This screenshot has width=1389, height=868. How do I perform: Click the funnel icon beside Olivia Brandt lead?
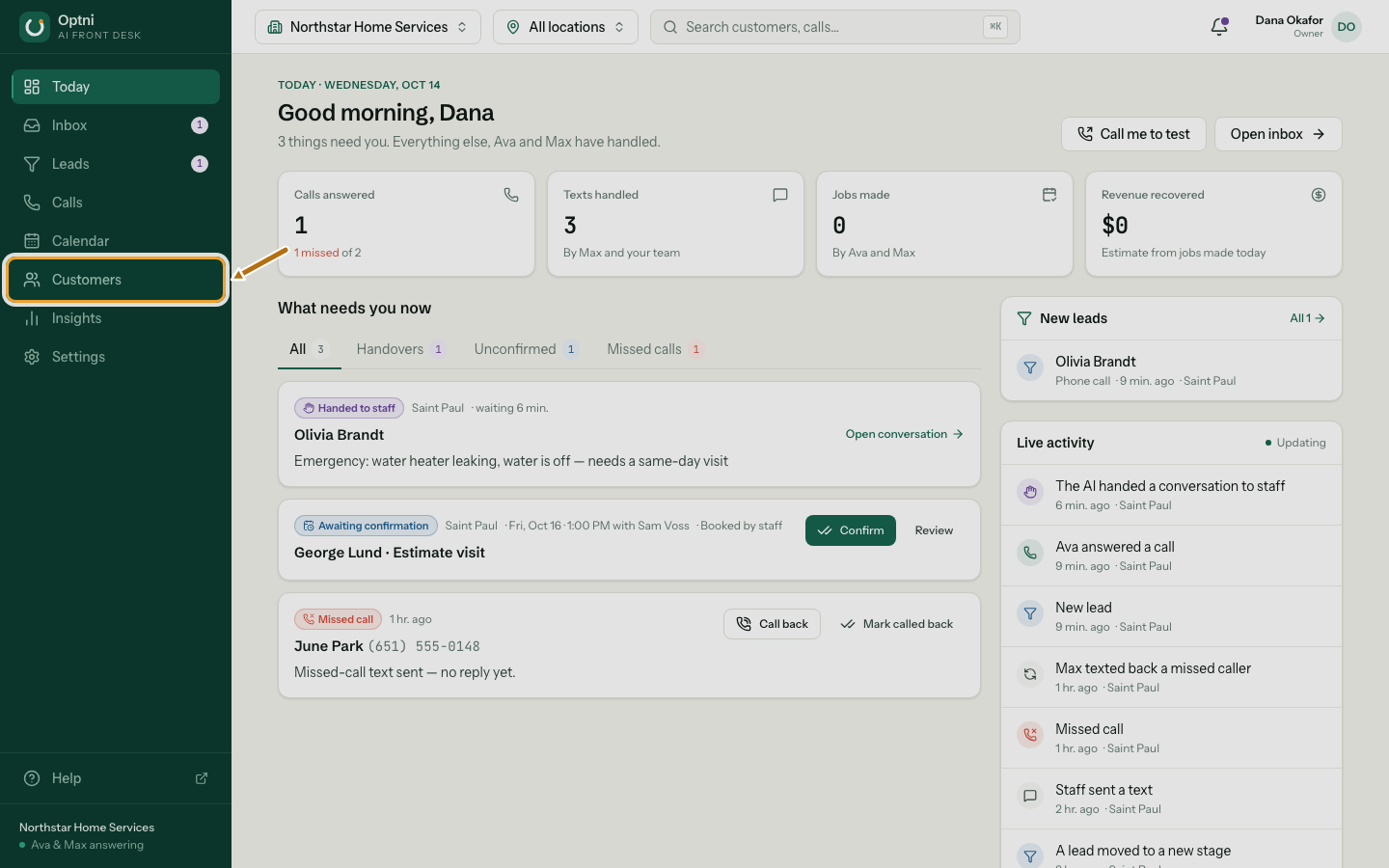coord(1030,367)
